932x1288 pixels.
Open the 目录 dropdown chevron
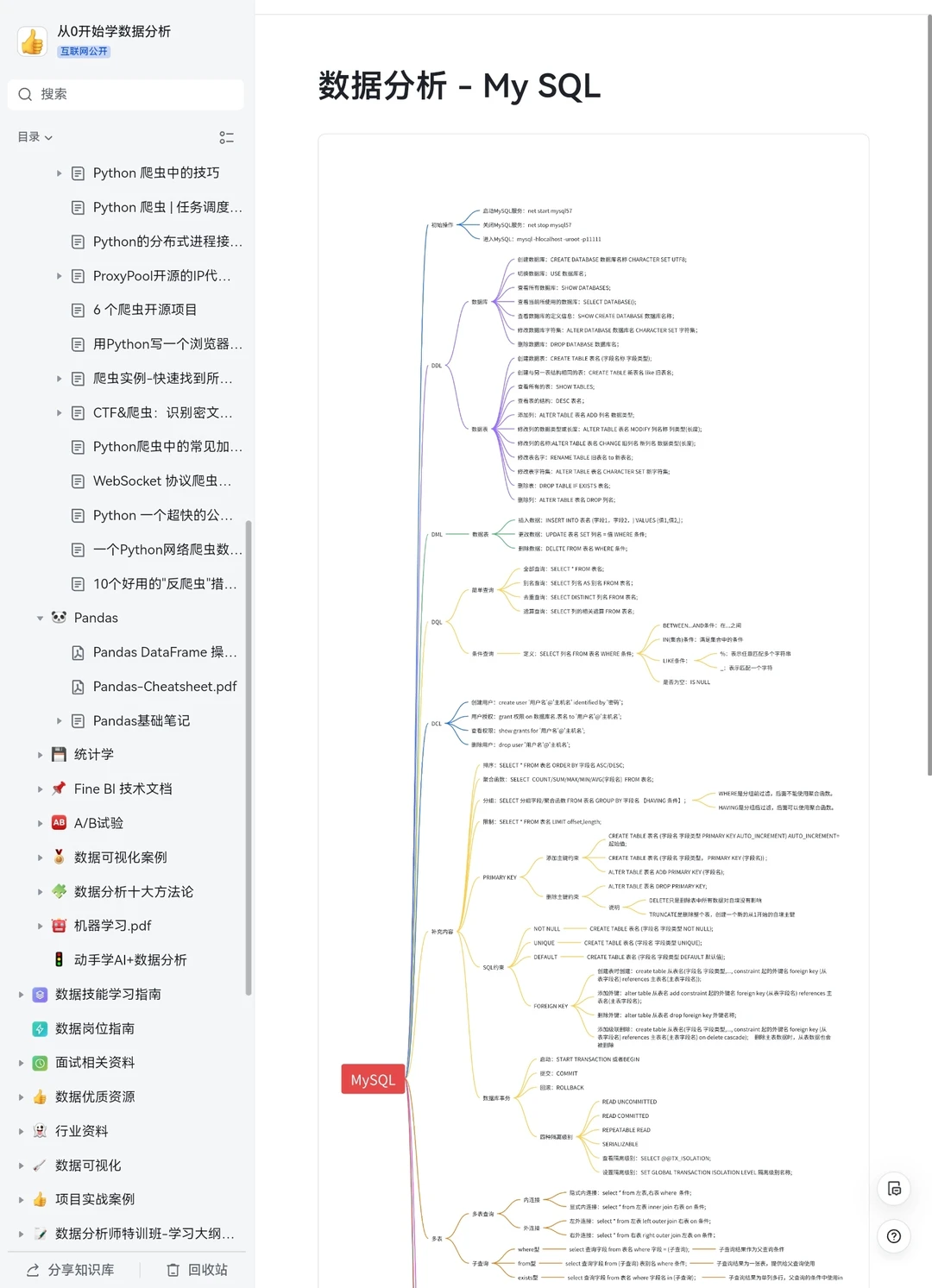pyautogui.click(x=49, y=137)
